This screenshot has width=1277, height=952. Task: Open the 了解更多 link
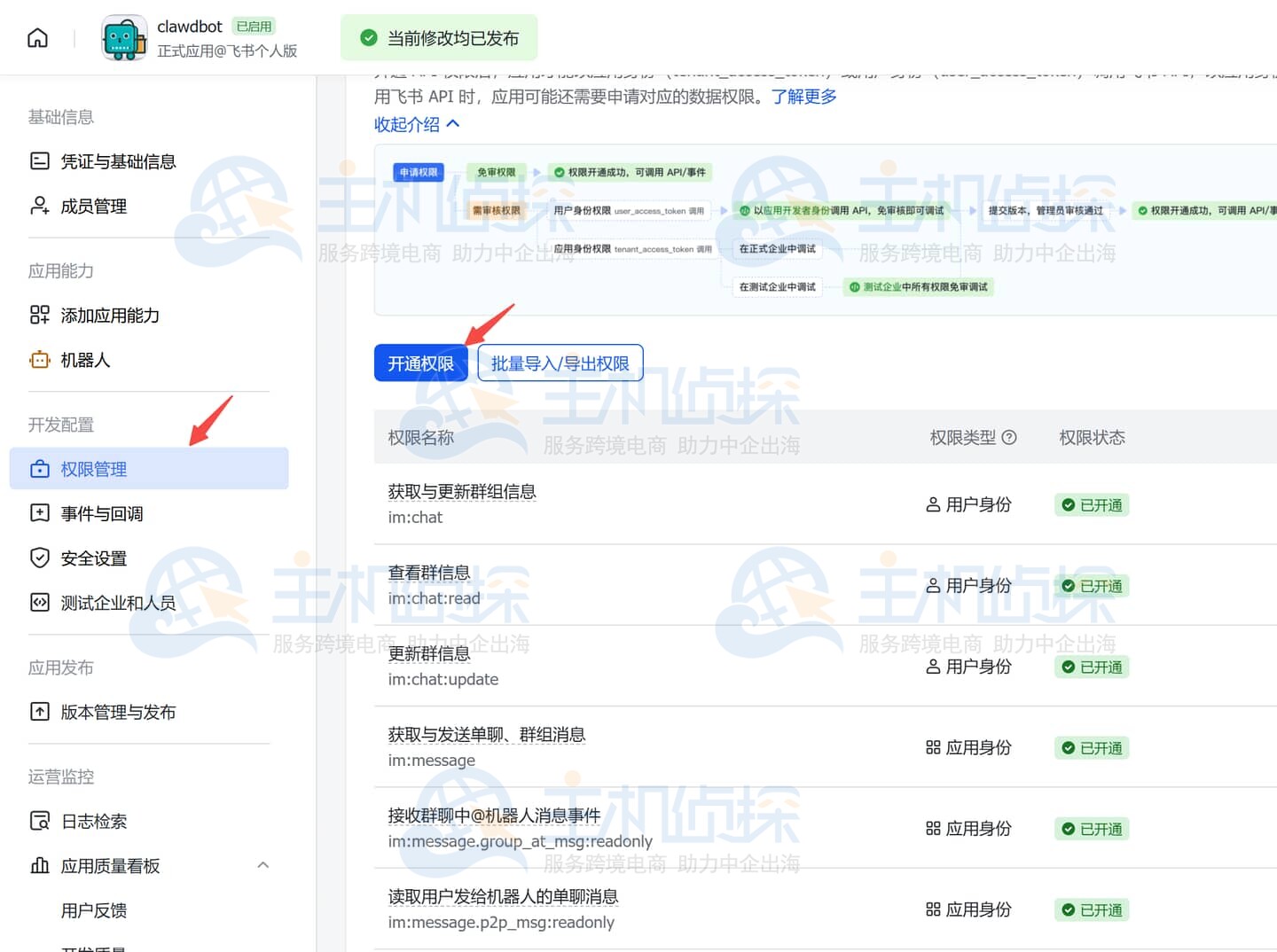[x=803, y=97]
